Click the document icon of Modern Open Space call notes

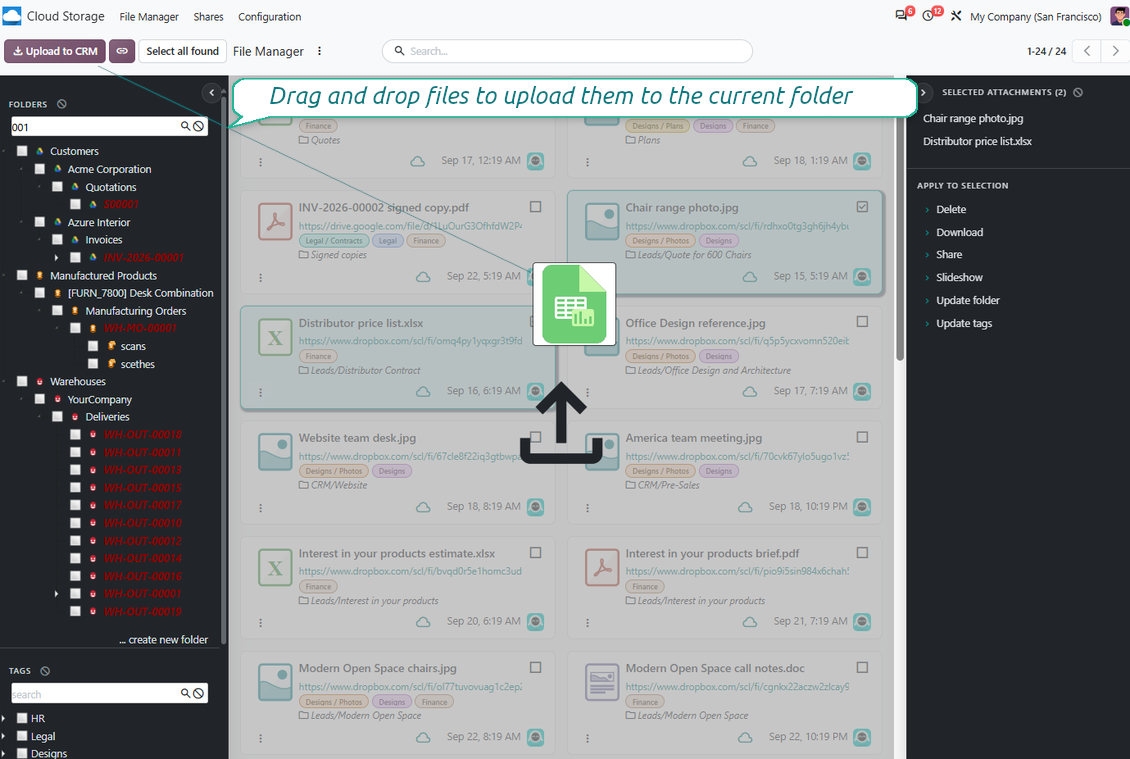(x=602, y=682)
